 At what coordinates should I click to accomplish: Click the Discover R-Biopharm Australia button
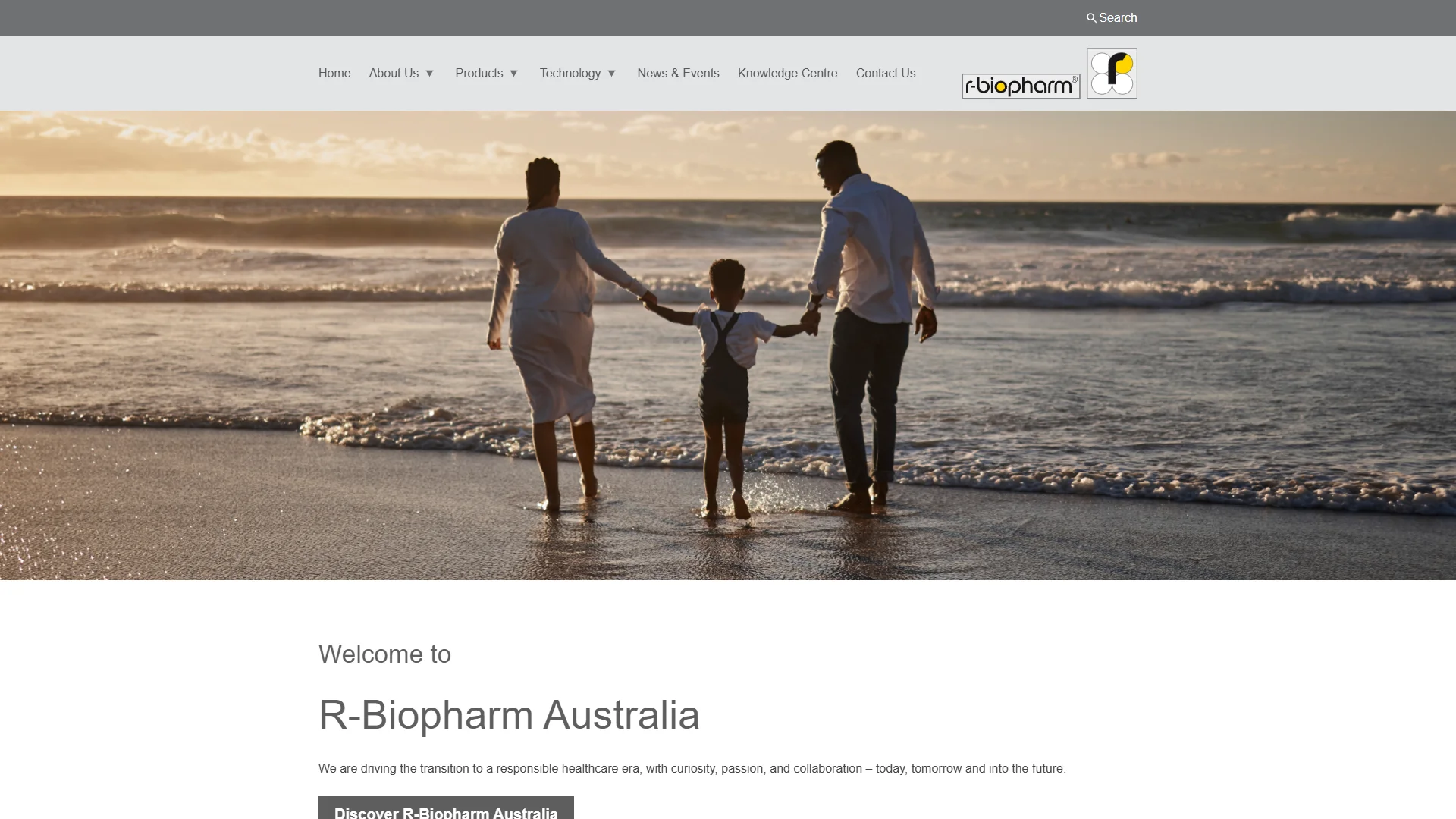click(446, 808)
